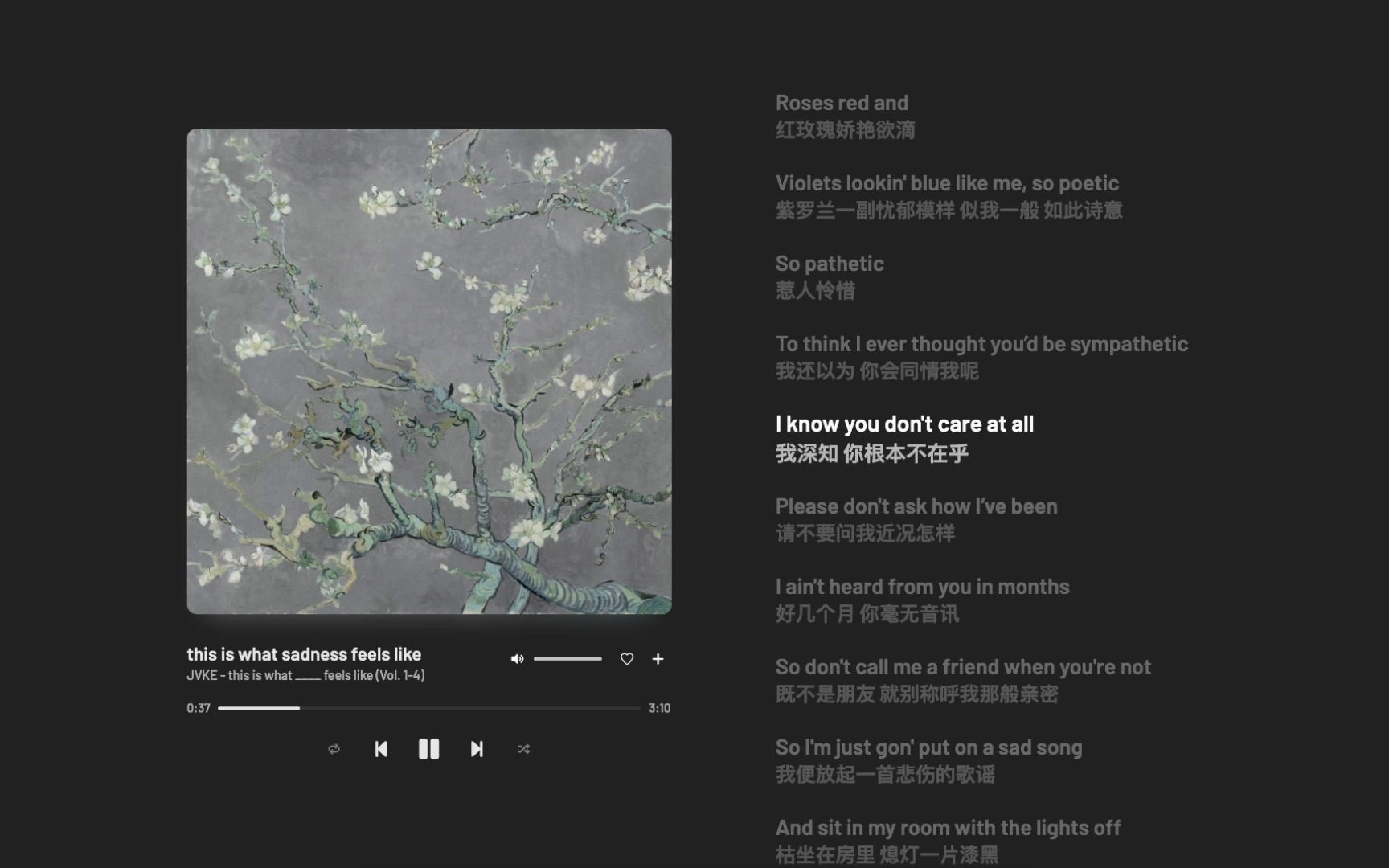Add song to playlist with plus icon
Viewport: 1389px width, 868px height.
coord(658,659)
